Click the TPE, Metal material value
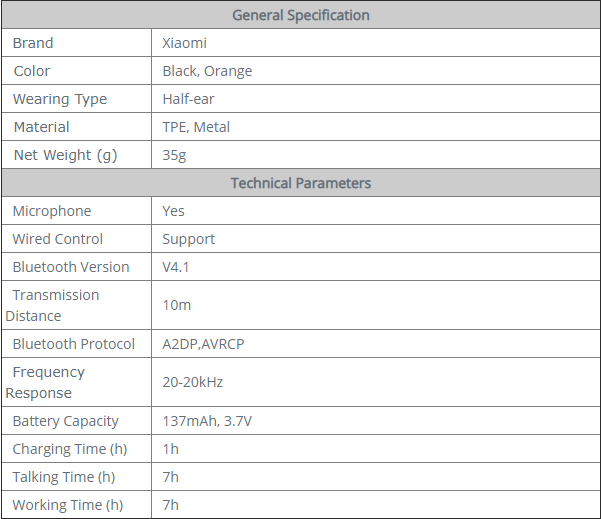 196,127
